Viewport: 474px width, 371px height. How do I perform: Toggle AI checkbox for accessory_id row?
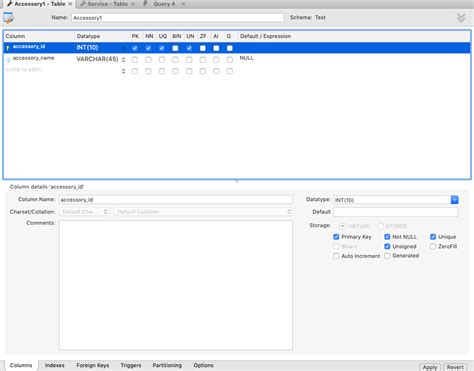coord(216,48)
